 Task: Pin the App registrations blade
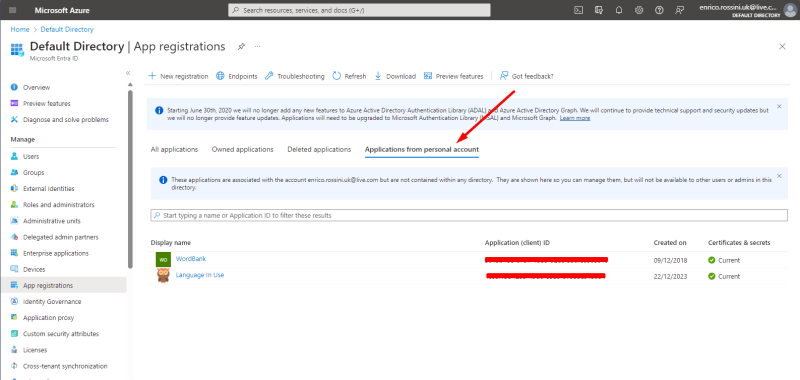click(241, 46)
